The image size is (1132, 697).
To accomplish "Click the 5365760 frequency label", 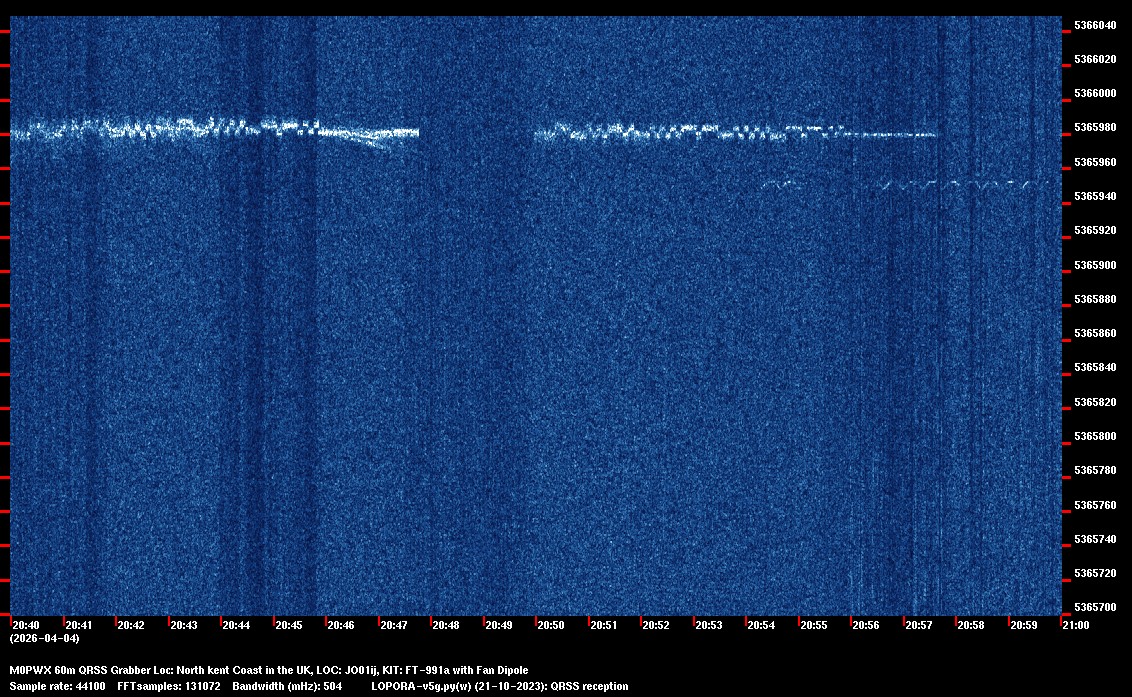I will tap(1095, 505).
